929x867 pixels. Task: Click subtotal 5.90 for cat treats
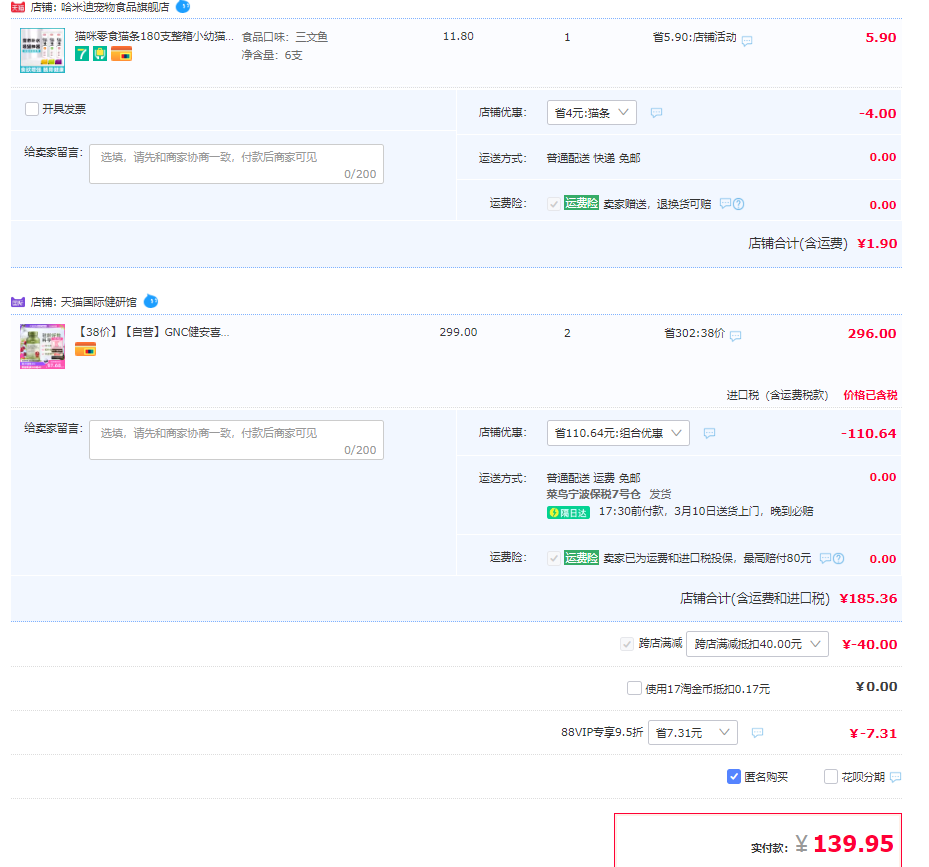(881, 37)
